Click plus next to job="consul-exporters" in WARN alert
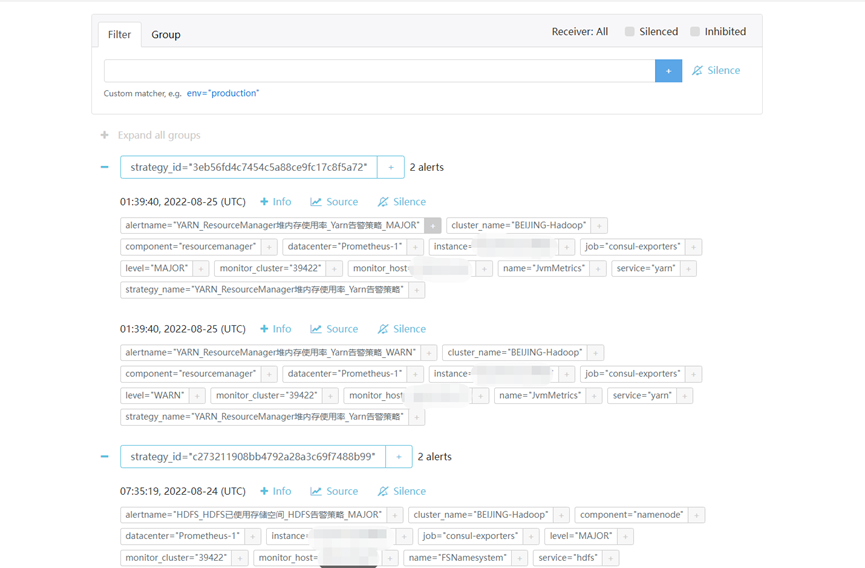The width and height of the screenshot is (865, 568). coord(694,374)
